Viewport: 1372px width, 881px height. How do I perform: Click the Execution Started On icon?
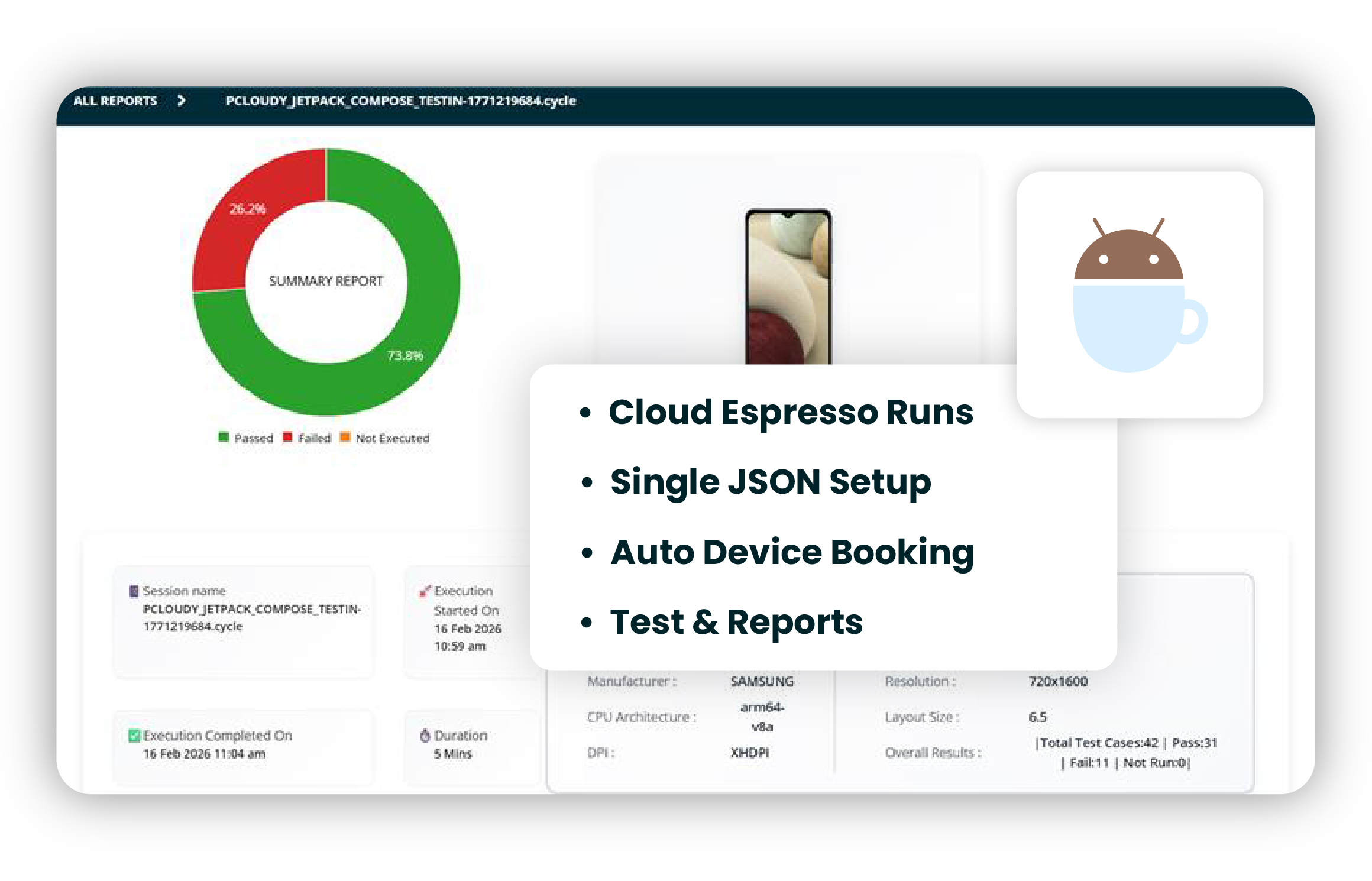(425, 591)
